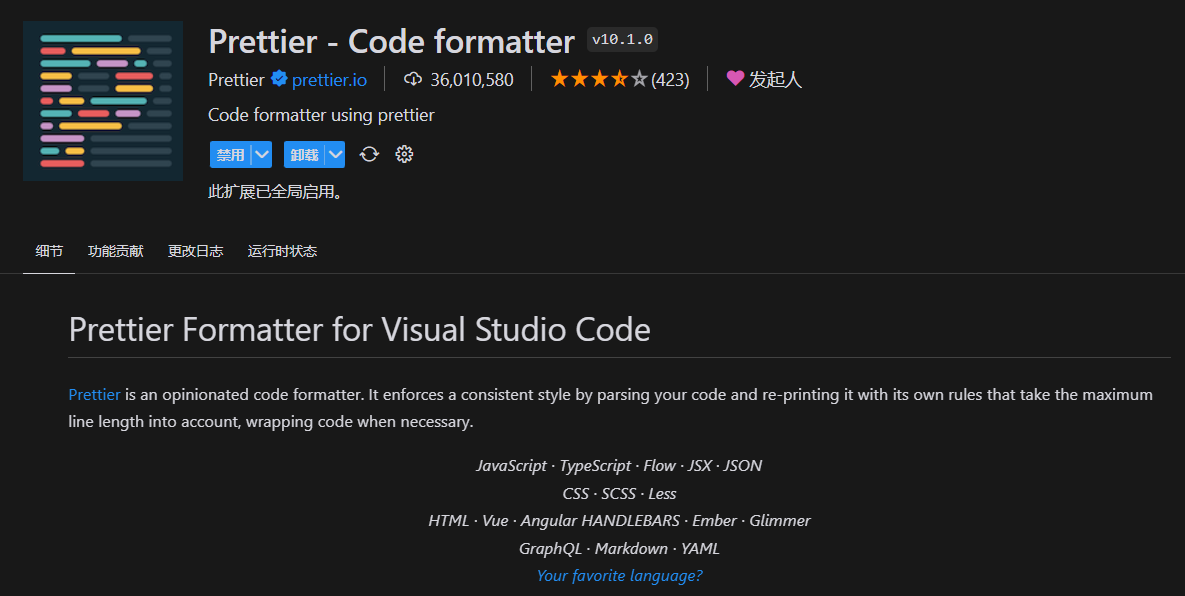The height and width of the screenshot is (596, 1185).
Task: Click the 'CSS · SCSS · Less' line
Action: [620, 493]
